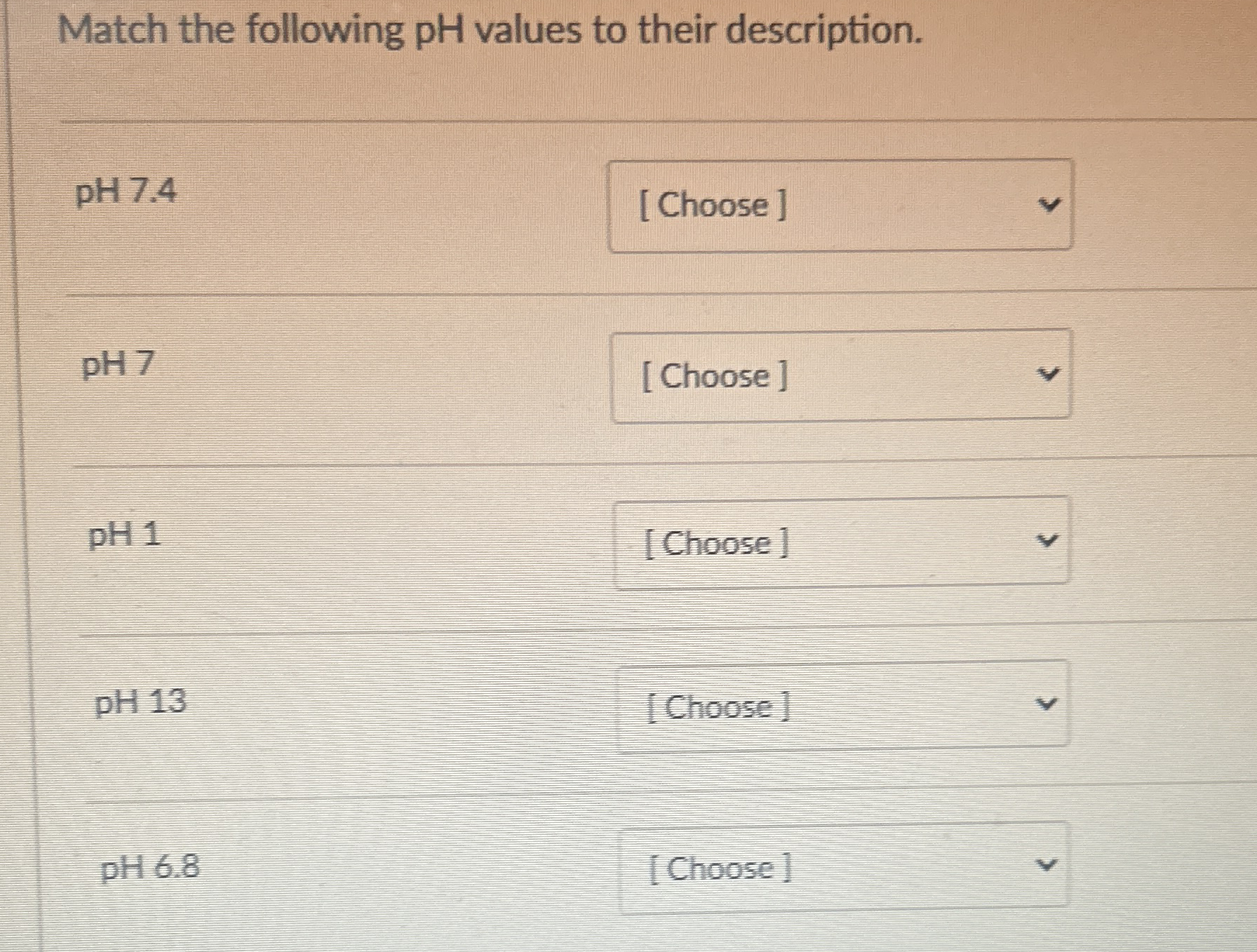Expand the chevron arrow beside pH 1's dropdown
This screenshot has width=1257, height=952.
pyautogui.click(x=1047, y=541)
